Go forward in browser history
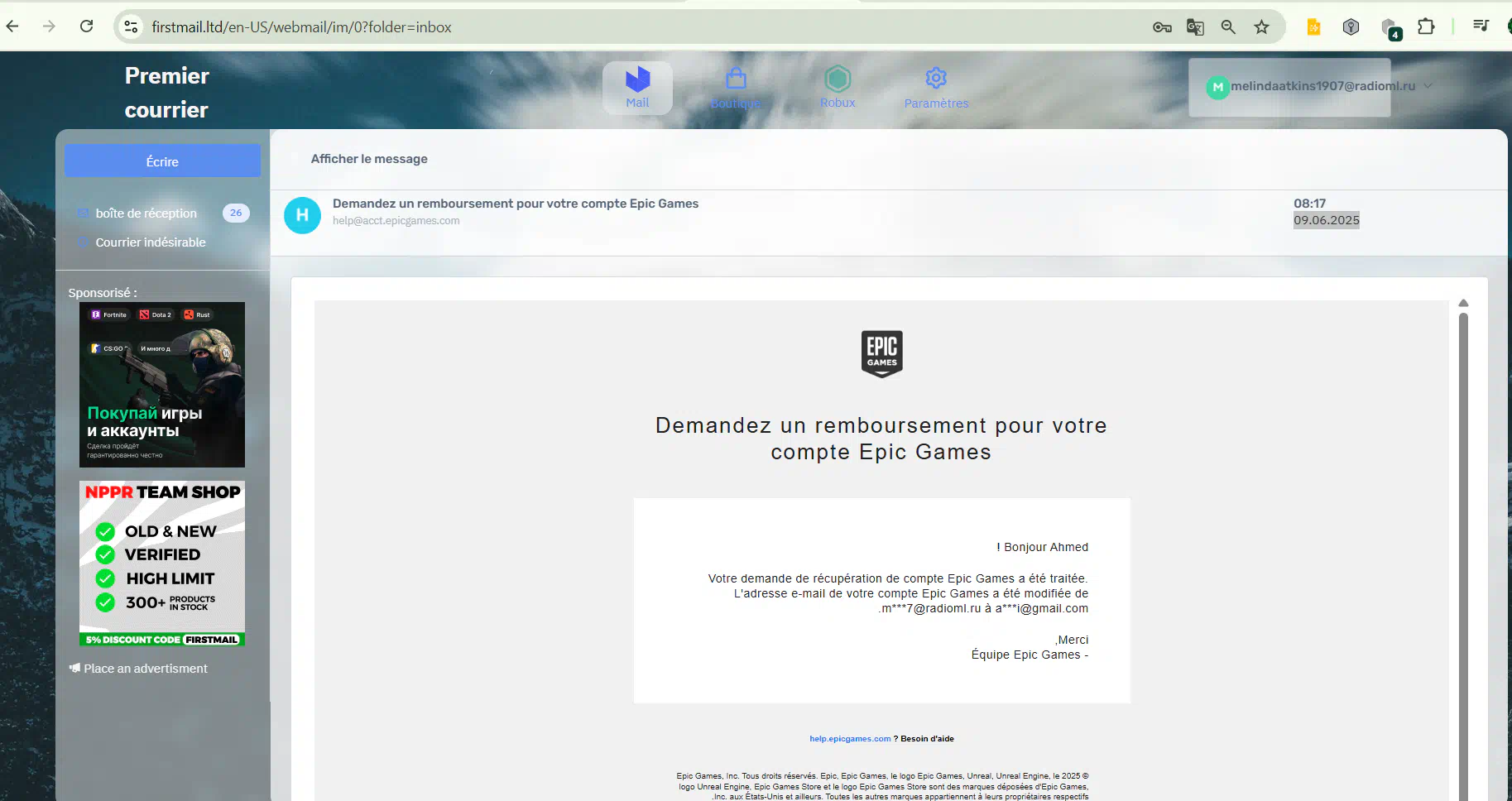 coord(50,26)
